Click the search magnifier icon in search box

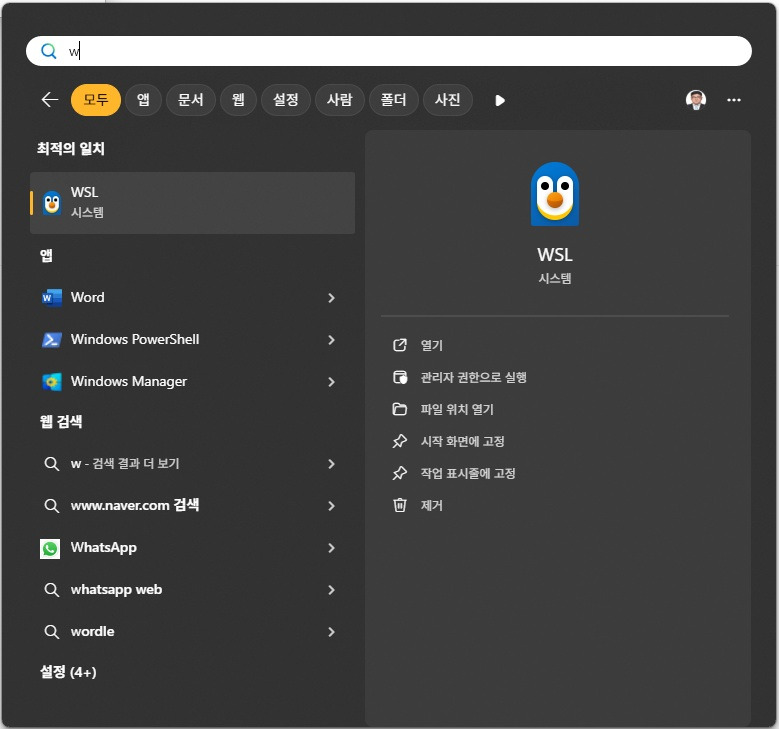point(49,51)
